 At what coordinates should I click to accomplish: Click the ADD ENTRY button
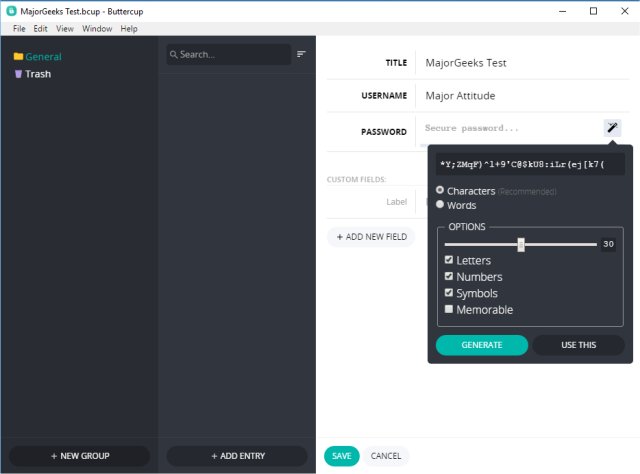pos(238,456)
